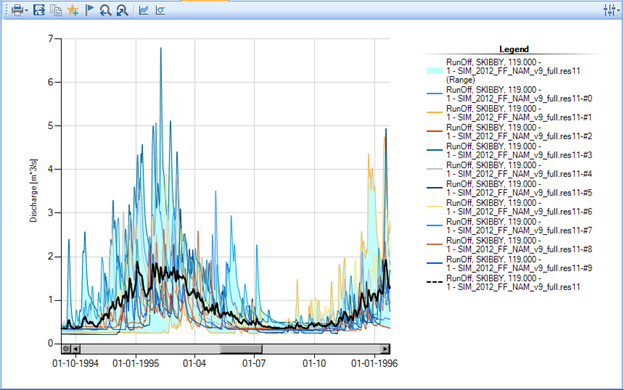
Task: Click the round reset button beside scrollbar
Action: [66, 349]
